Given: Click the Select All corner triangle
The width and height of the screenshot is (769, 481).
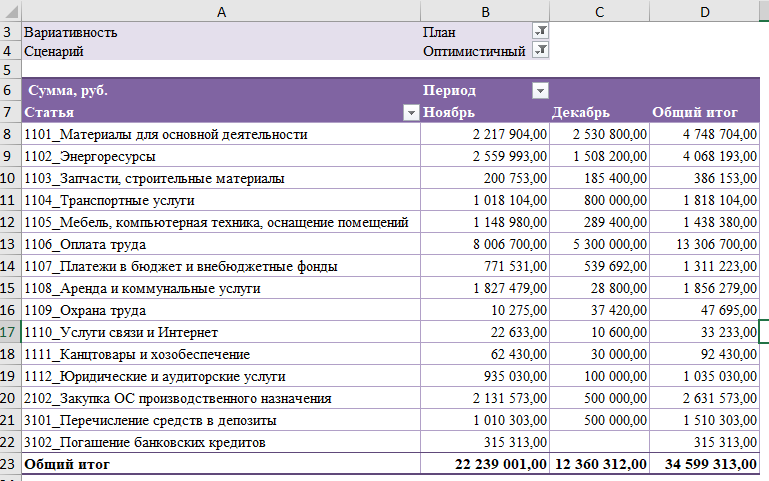Looking at the screenshot, I should 11,11.
